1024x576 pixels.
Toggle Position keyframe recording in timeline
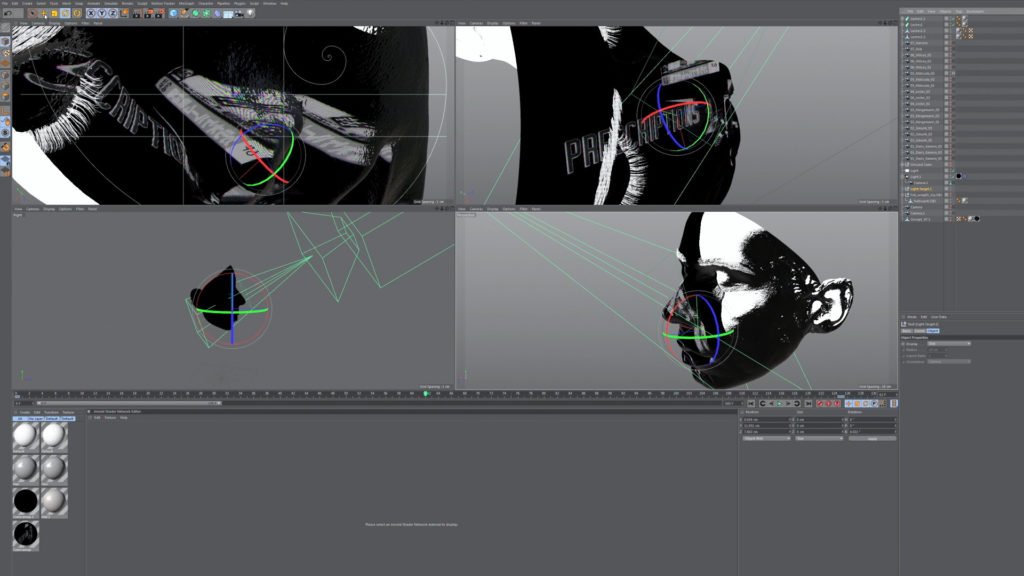pos(849,404)
